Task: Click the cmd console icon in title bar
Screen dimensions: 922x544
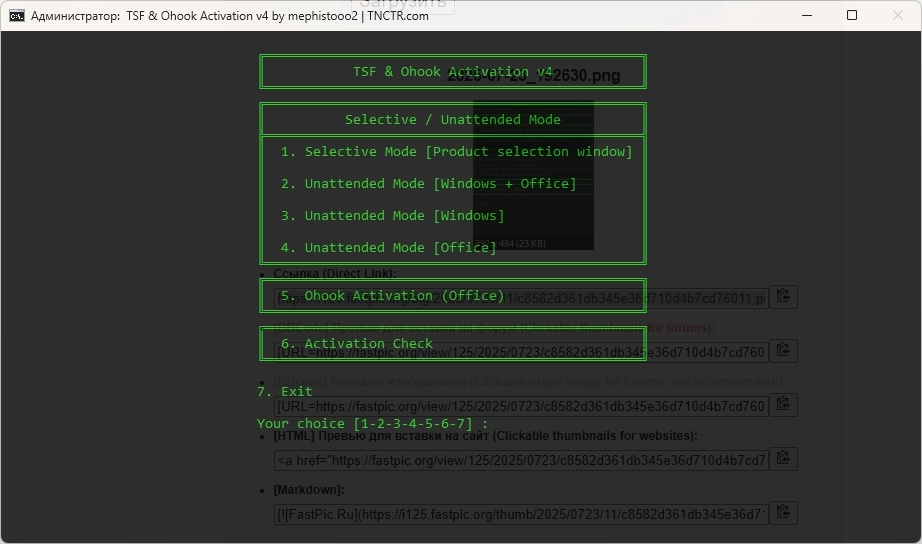Action: coord(16,15)
